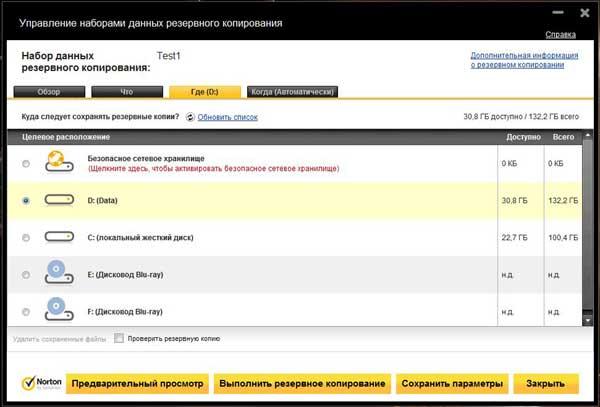Click the red activate secure network storage text
The height and width of the screenshot is (407, 600).
pos(214,169)
